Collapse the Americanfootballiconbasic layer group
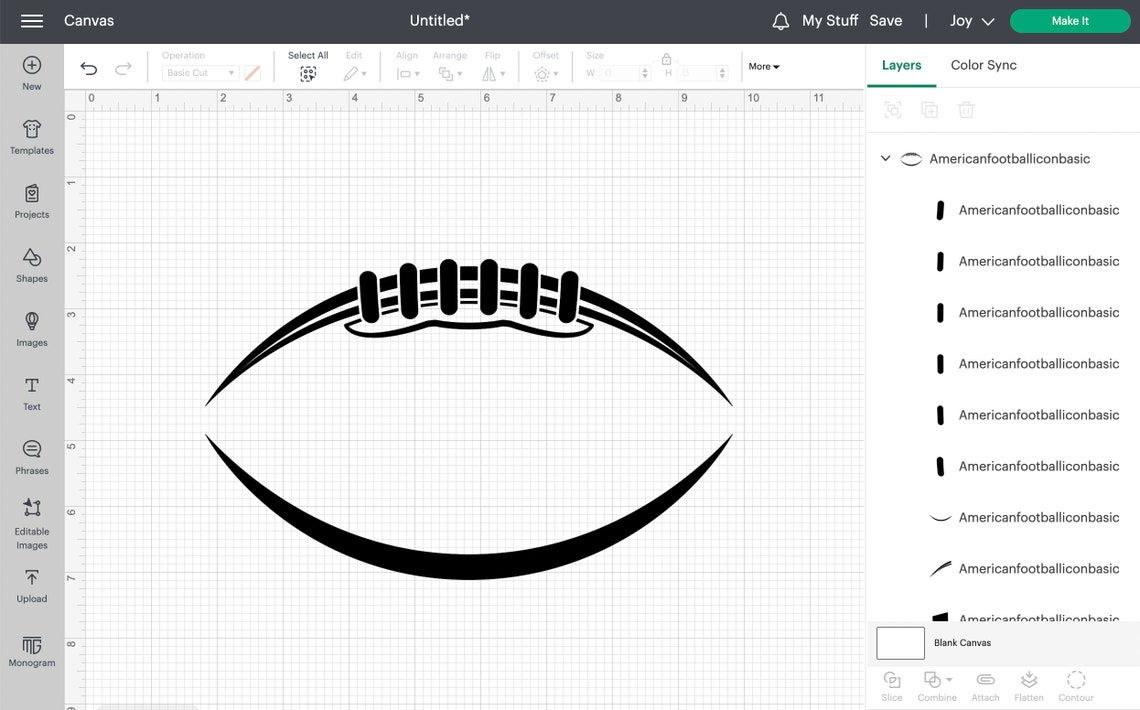The image size is (1140, 710). [885, 158]
